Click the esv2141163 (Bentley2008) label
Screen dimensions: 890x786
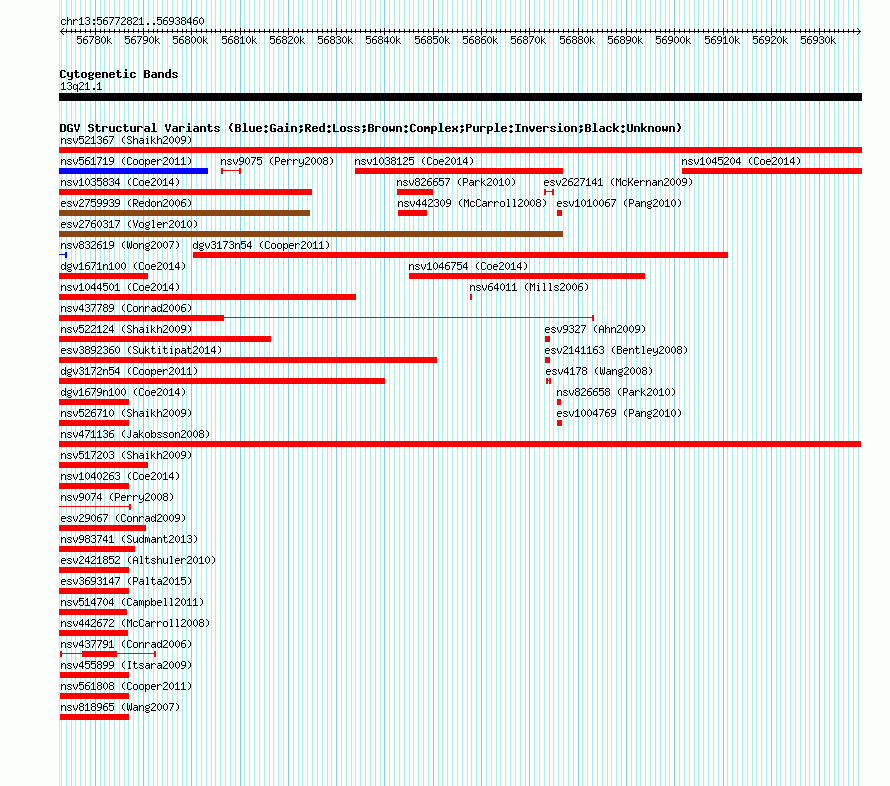(616, 350)
